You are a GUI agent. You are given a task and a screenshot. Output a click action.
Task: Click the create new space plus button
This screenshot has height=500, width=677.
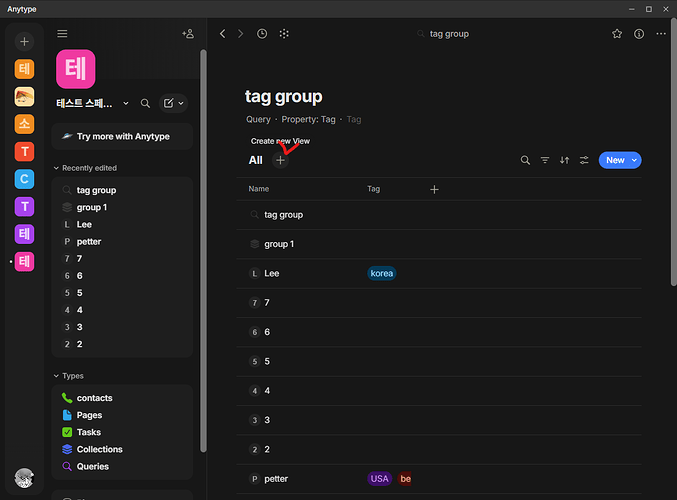coord(24,41)
